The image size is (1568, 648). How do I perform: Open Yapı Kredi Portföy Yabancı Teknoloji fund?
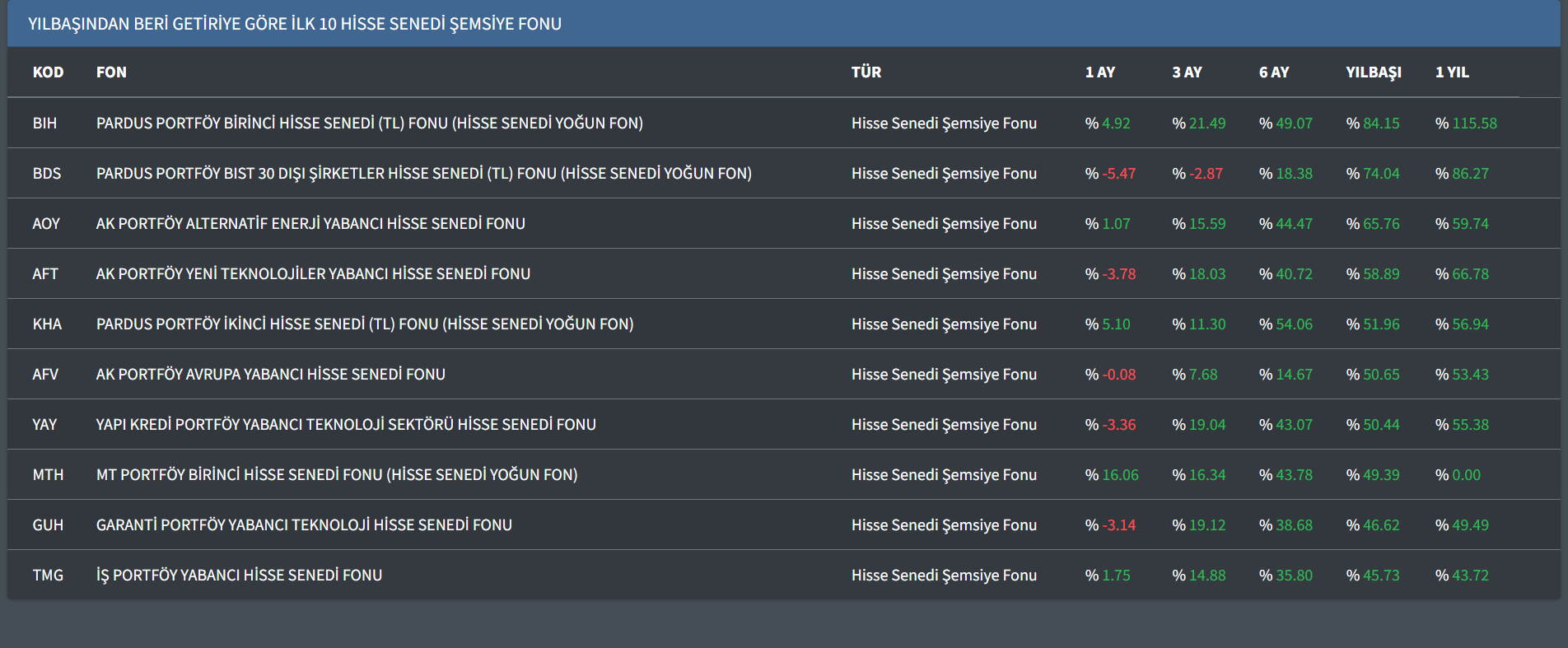click(x=346, y=425)
